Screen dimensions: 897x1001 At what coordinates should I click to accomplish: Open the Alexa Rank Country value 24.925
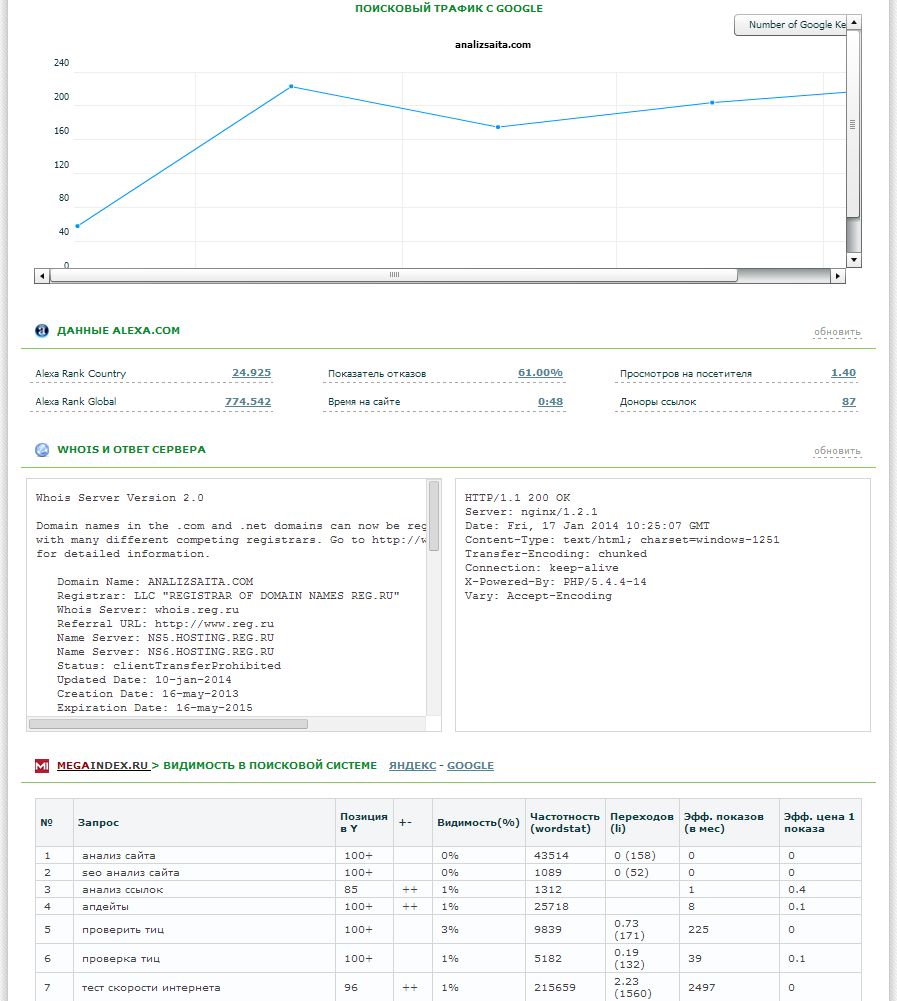pos(251,373)
